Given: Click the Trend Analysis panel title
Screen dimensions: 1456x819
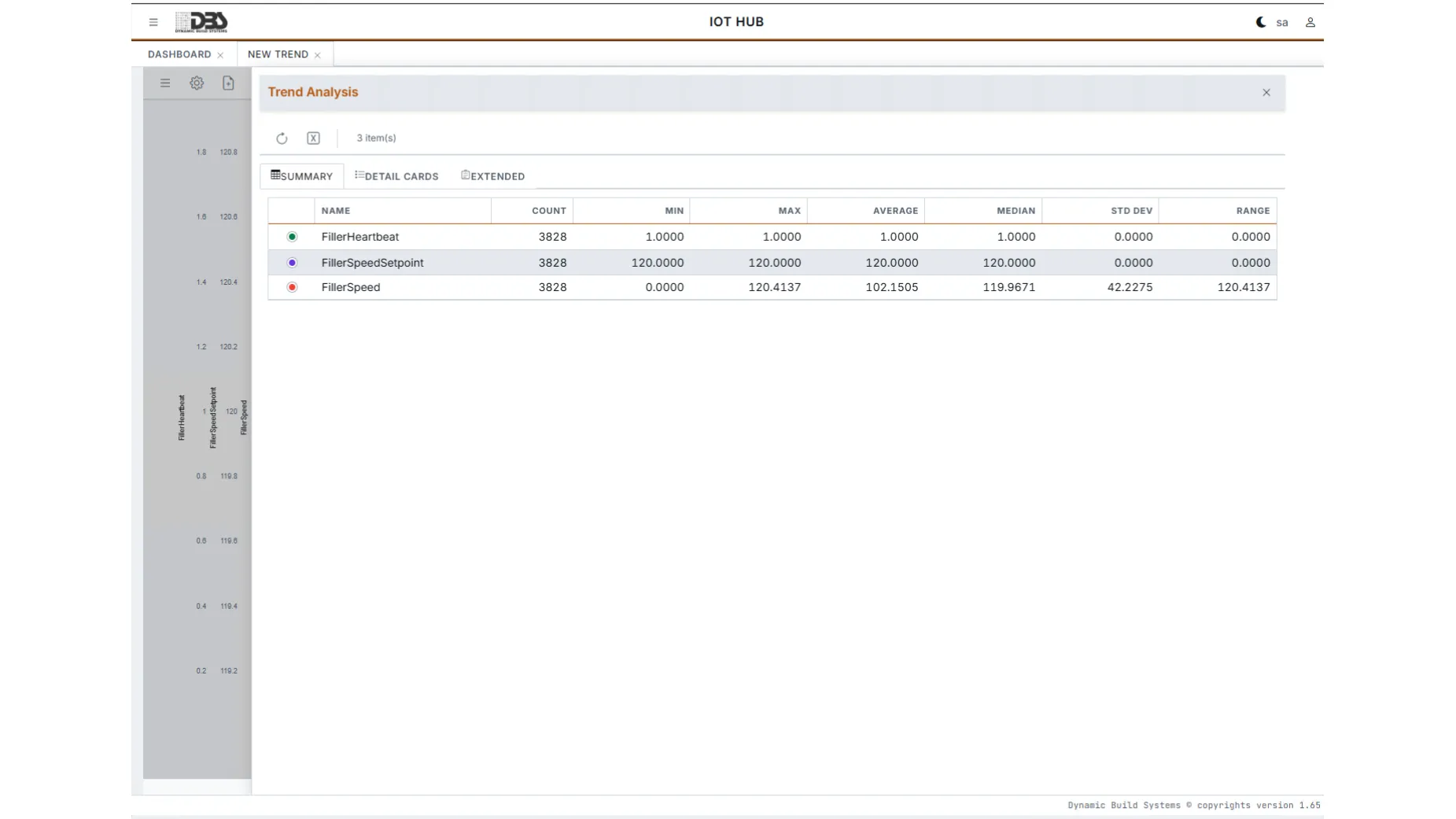Looking at the screenshot, I should click(313, 92).
